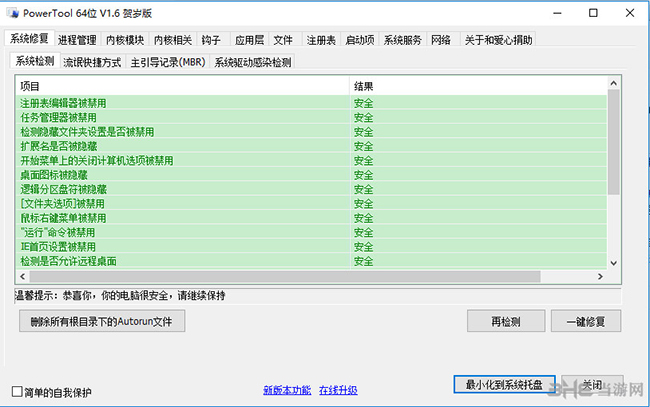Image resolution: width=650 pixels, height=407 pixels.
Task: Select the 检测是否允许远程桌面 row
Action: (x=312, y=261)
